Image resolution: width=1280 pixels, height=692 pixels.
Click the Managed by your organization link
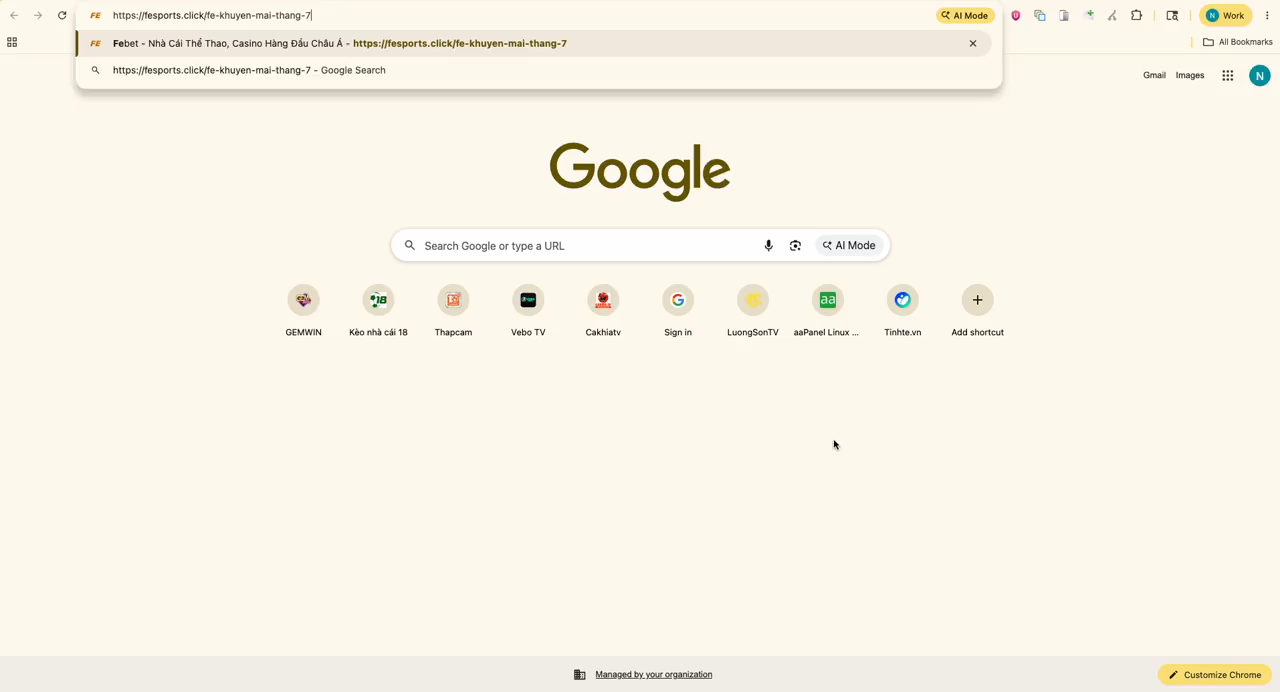click(654, 675)
